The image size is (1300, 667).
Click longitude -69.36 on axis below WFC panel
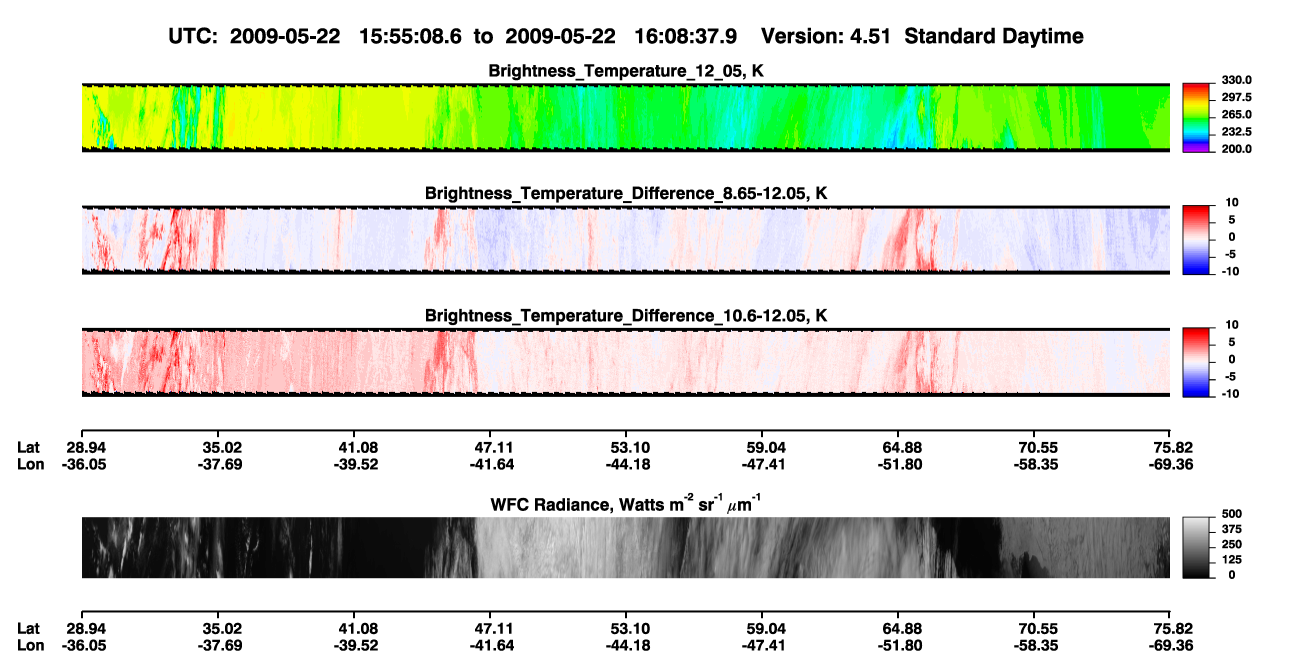pos(1171,645)
